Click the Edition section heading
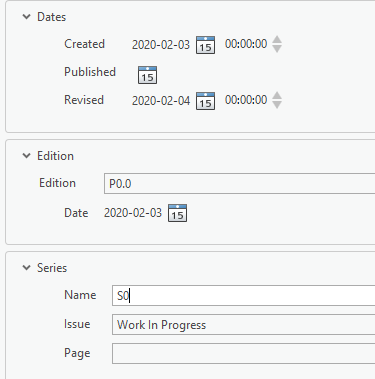Image resolution: width=375 pixels, height=379 pixels. (55, 156)
